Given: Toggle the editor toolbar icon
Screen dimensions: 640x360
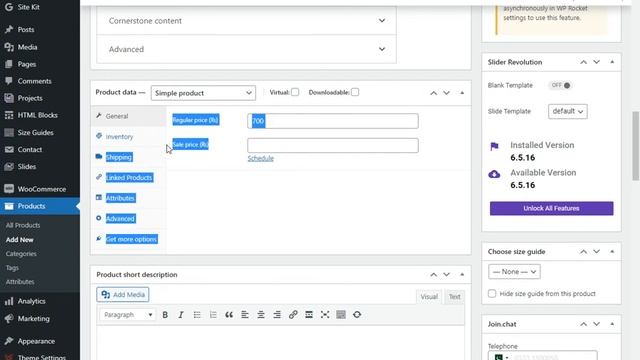Looking at the screenshot, I should [x=341, y=315].
